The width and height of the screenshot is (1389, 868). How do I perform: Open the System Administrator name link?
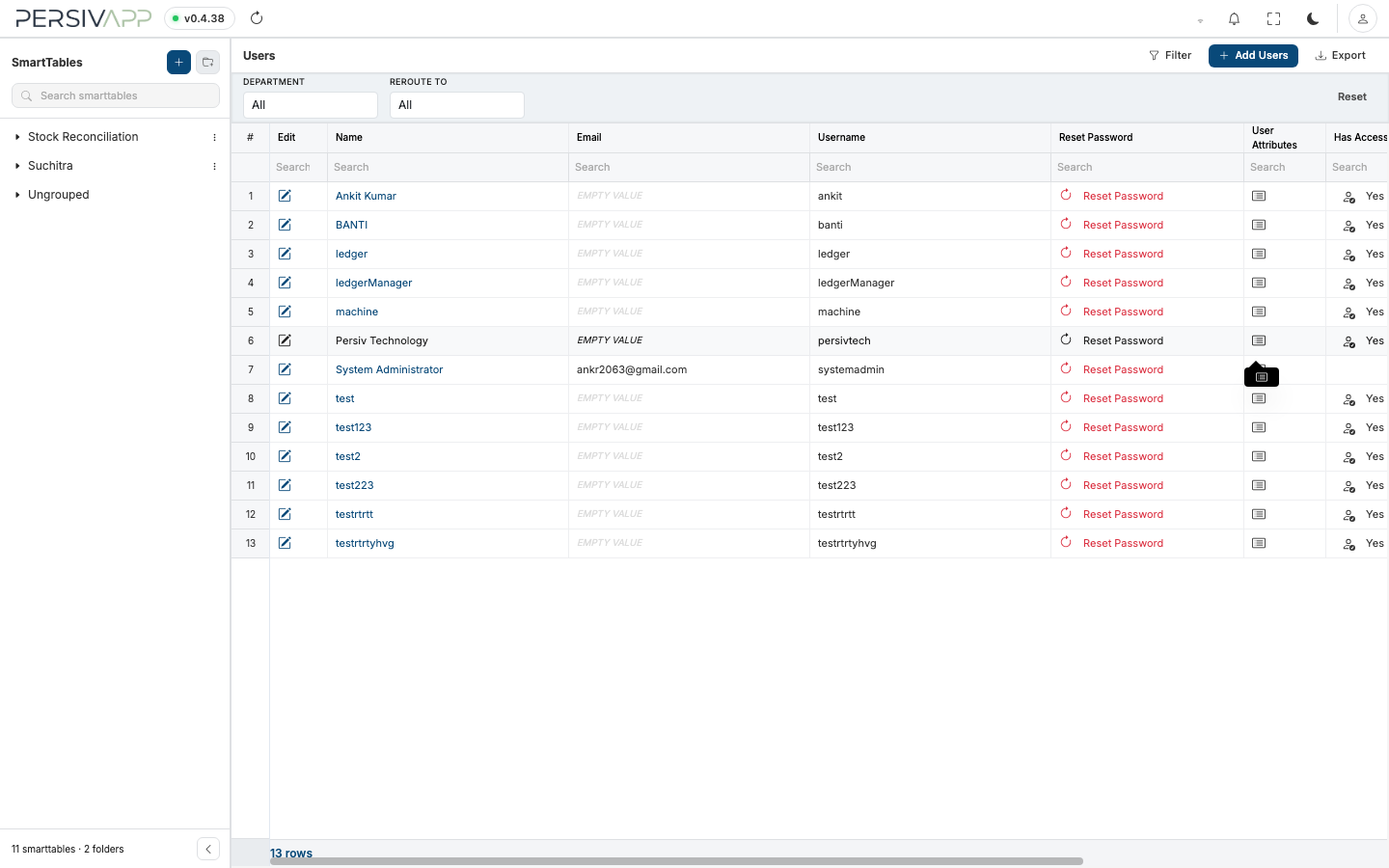(389, 369)
